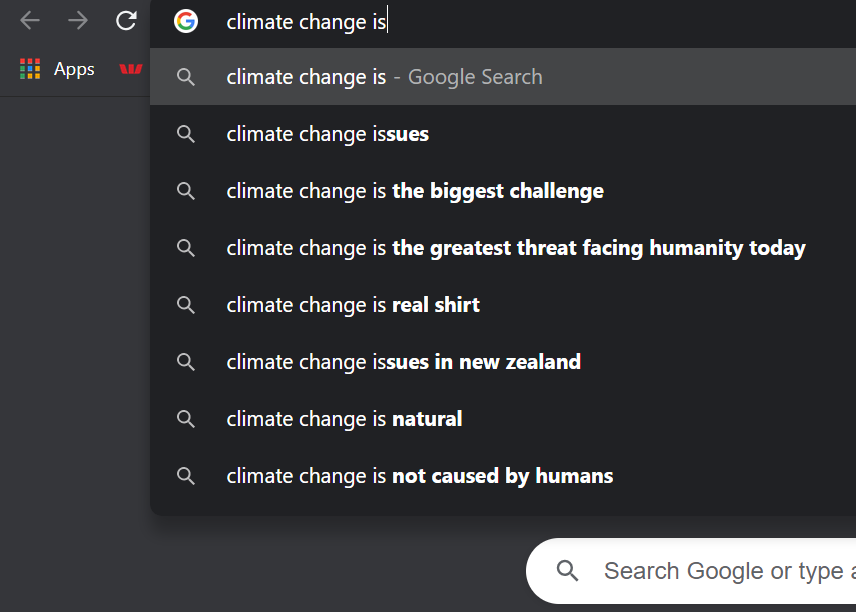This screenshot has height=612, width=856.
Task: Open the Apps grid icon in bookmarks bar
Action: click(30, 69)
